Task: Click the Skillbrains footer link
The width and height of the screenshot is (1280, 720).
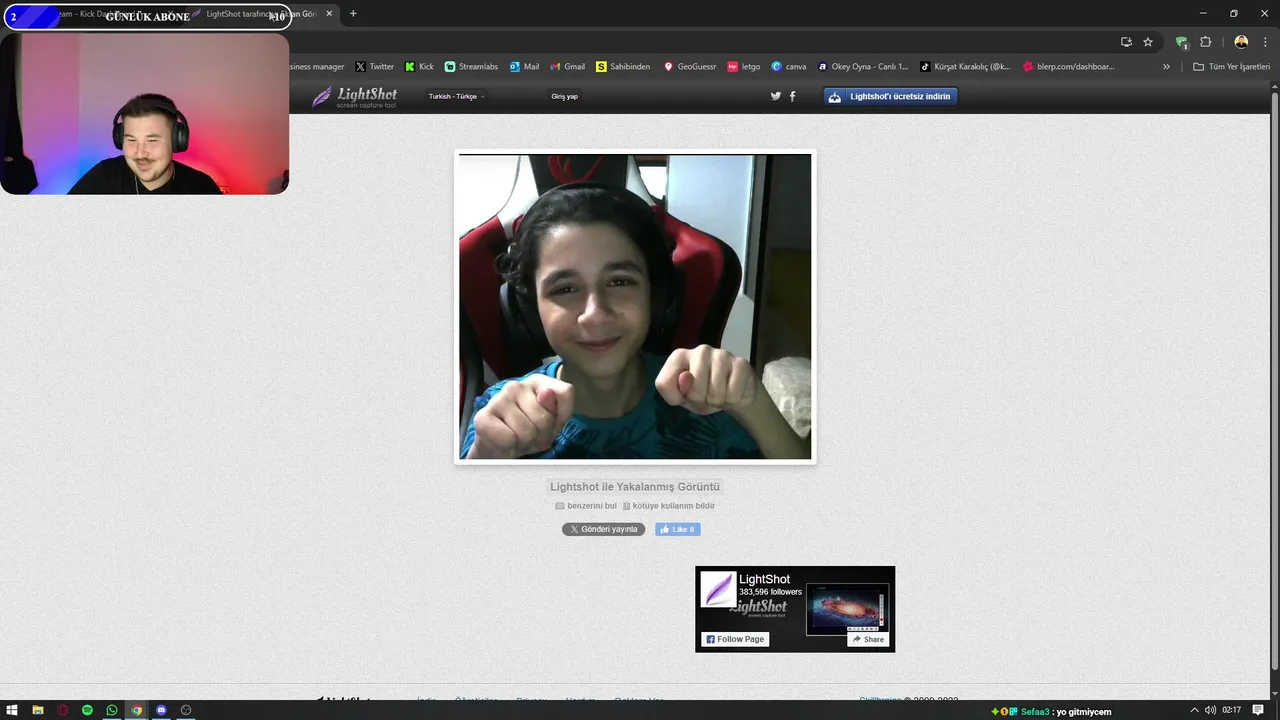Action: point(880,699)
